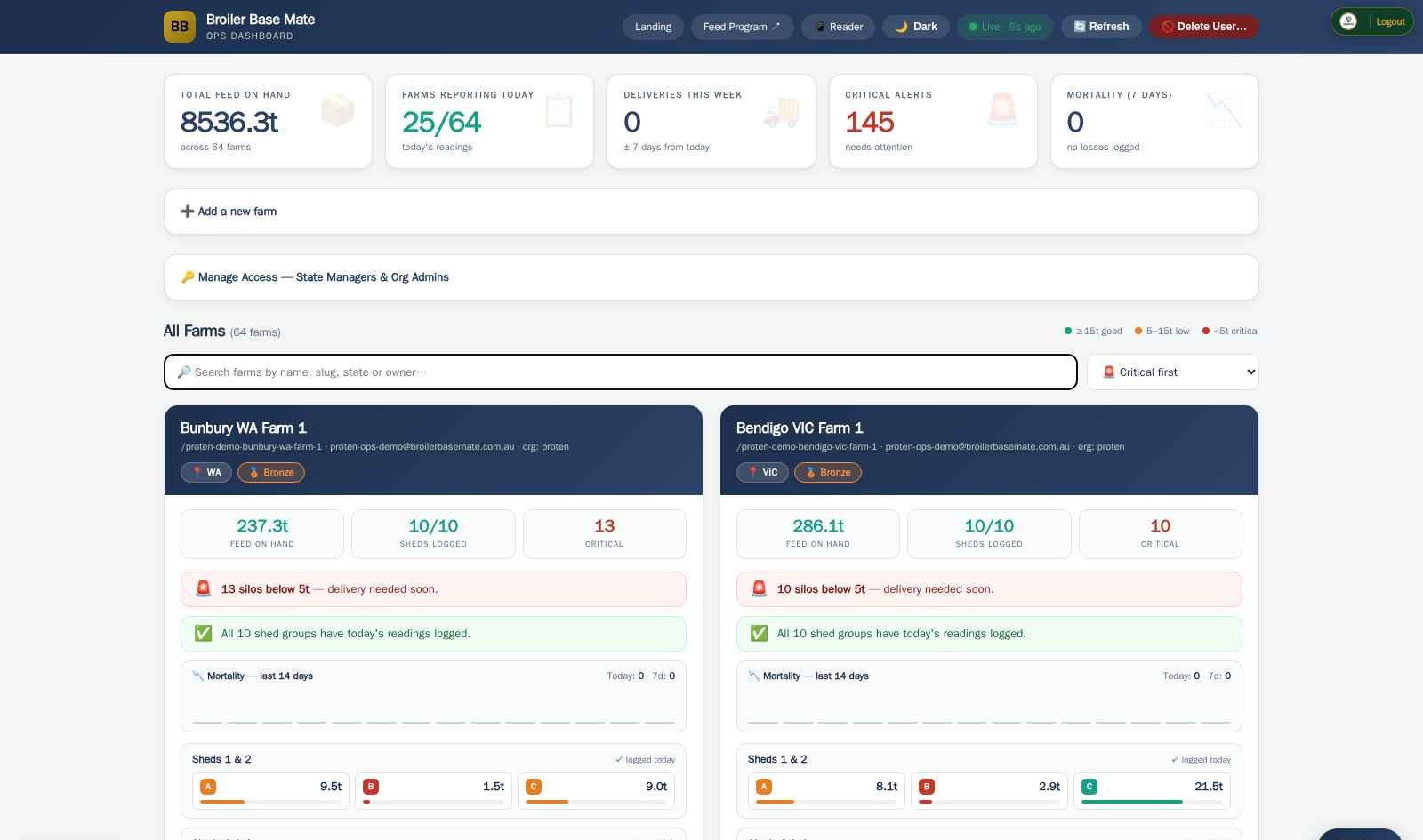Click the siren icon in Bendigo silo alert
This screenshot has height=840, width=1423.
point(759,588)
